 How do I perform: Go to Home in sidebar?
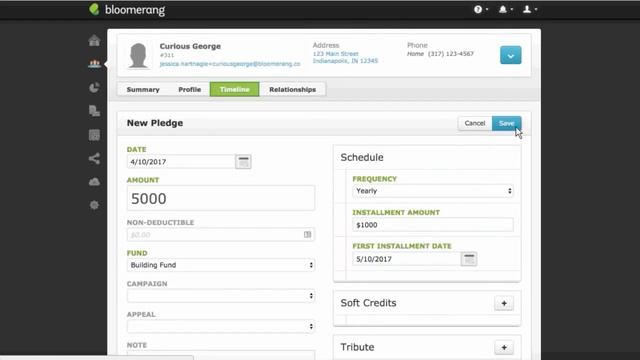pos(94,40)
